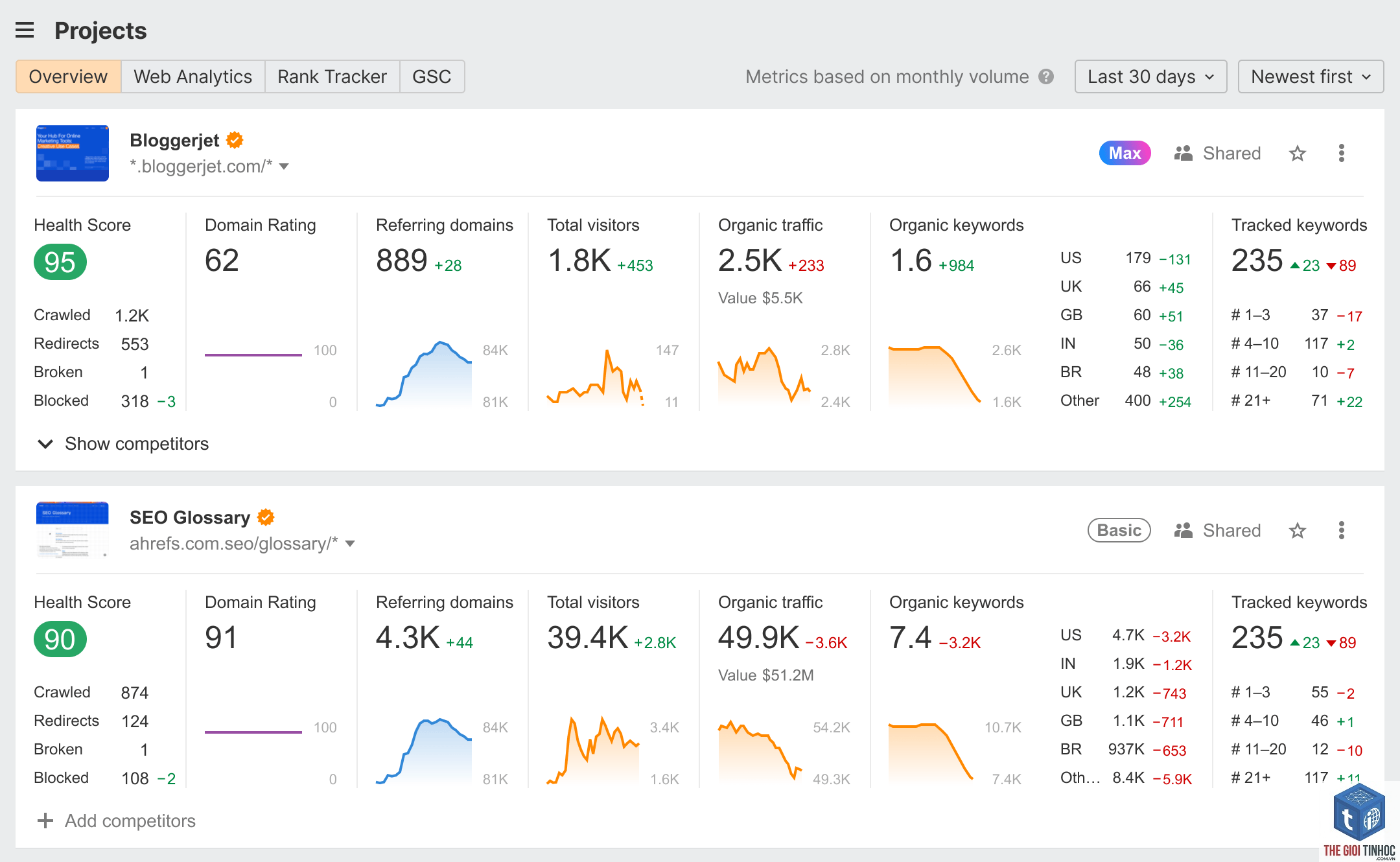Click Bloggerjet Crawled count 1.2K
This screenshot has height=862, width=1400.
[132, 316]
